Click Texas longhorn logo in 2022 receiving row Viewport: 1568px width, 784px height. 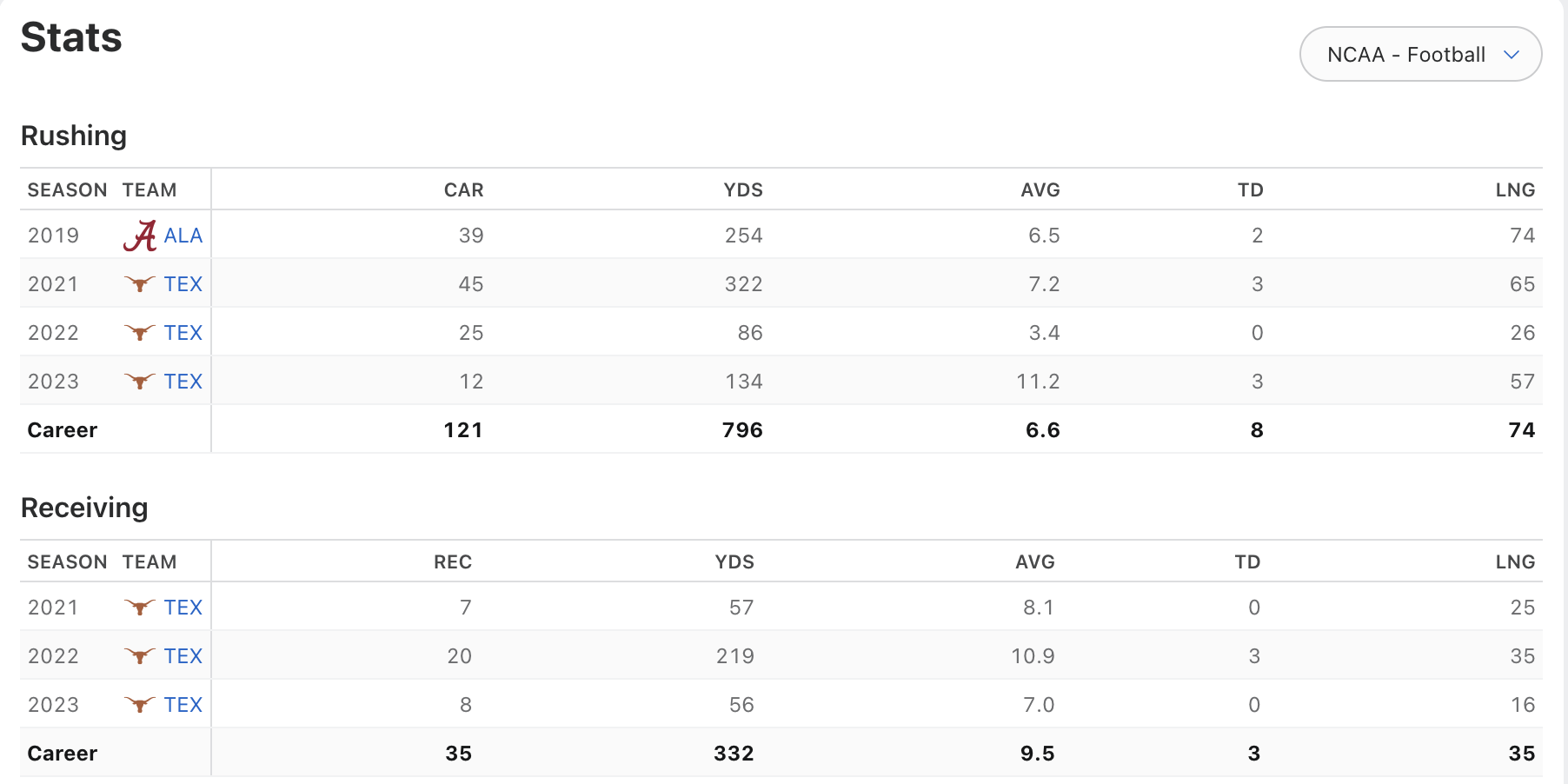[x=140, y=655]
